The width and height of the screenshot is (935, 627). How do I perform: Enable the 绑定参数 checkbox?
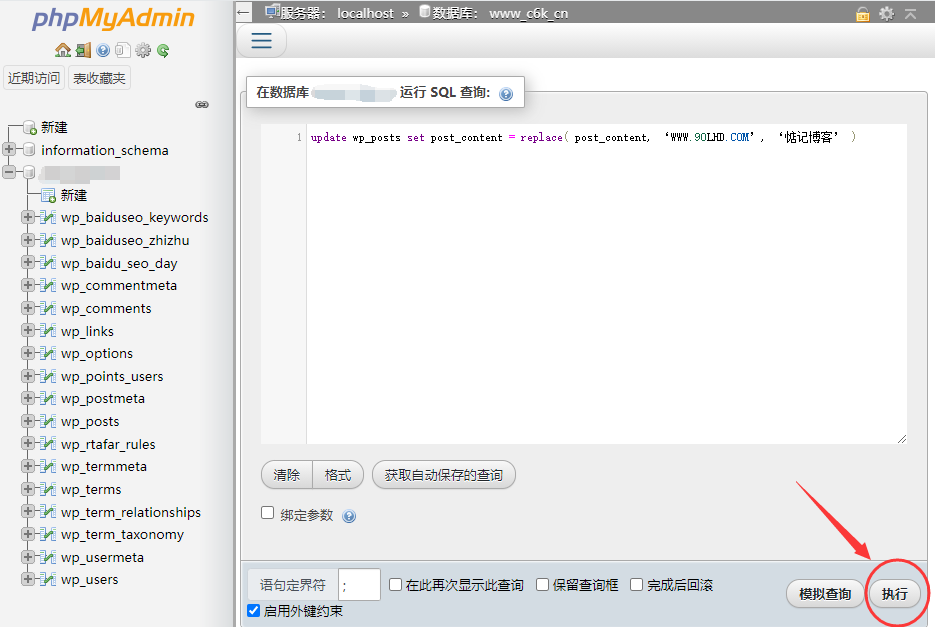tap(267, 512)
